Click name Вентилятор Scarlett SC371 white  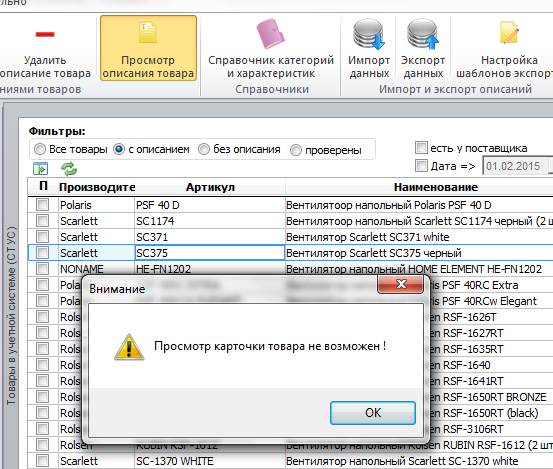click(367, 237)
